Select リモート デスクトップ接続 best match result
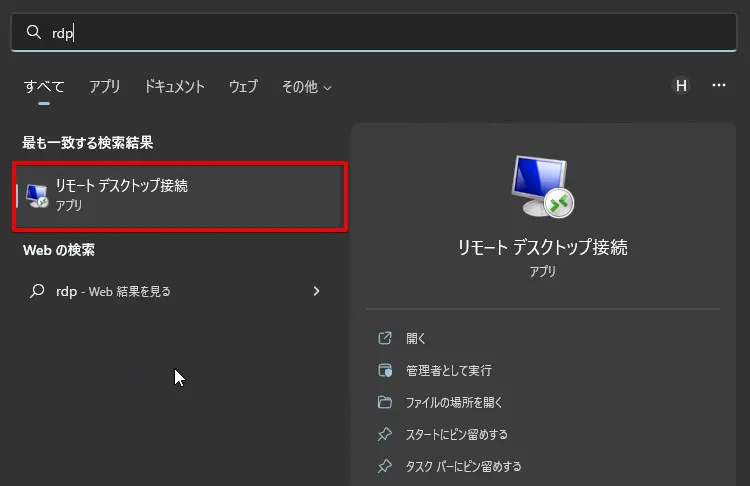The height and width of the screenshot is (486, 750). (x=180, y=195)
